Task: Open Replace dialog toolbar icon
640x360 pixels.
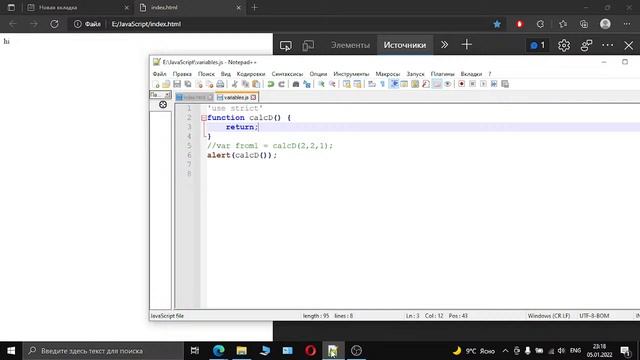Action: [307, 84]
